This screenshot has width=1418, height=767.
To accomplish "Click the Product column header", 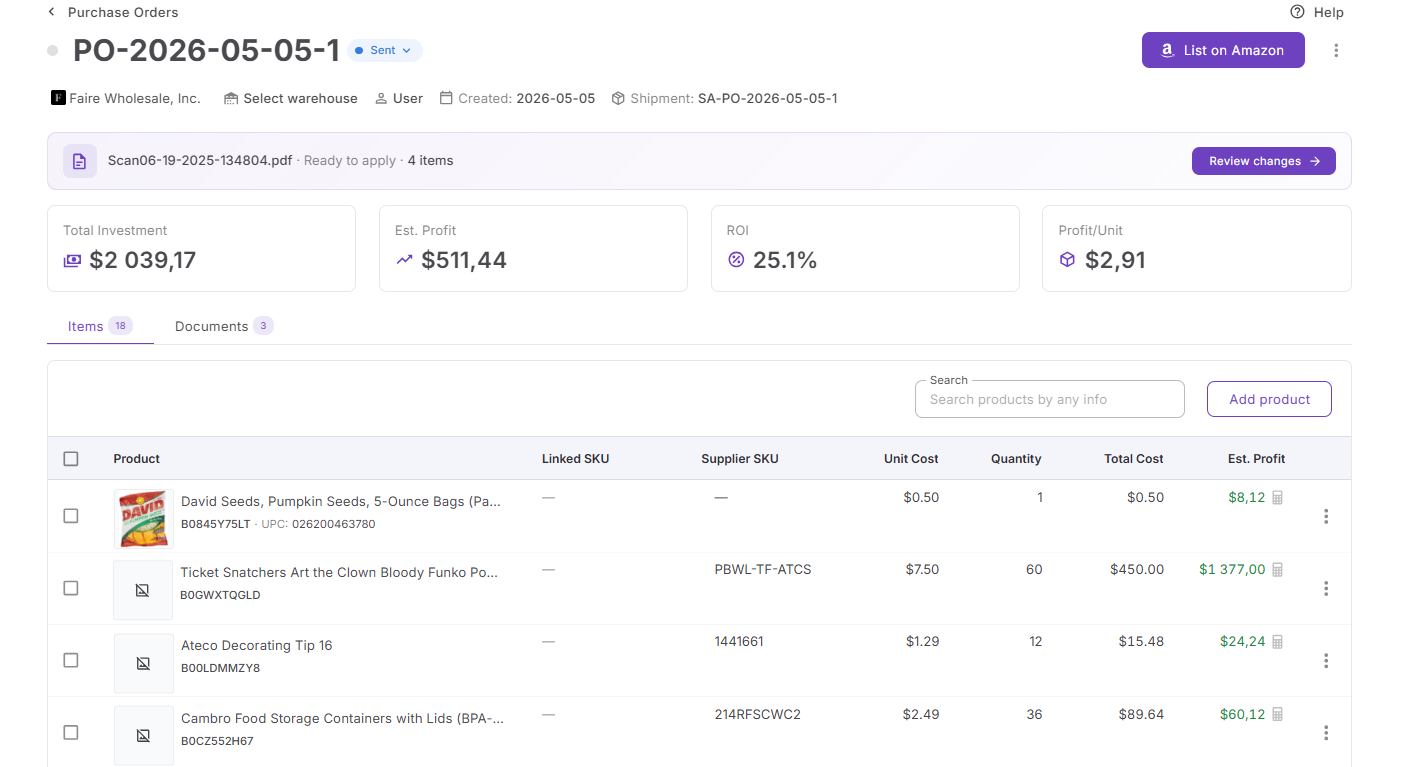I will click(x=137, y=458).
